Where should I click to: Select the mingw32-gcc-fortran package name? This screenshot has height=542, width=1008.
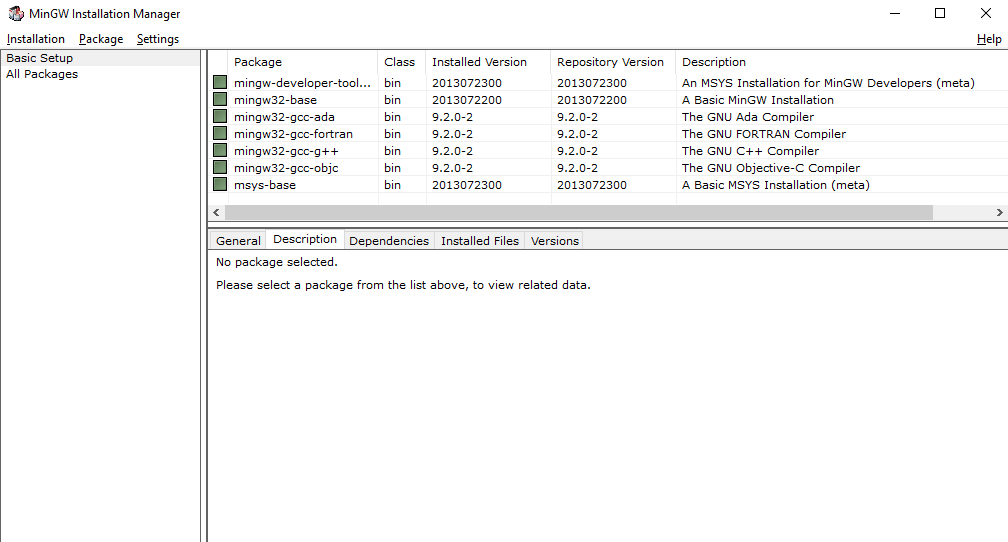[293, 134]
